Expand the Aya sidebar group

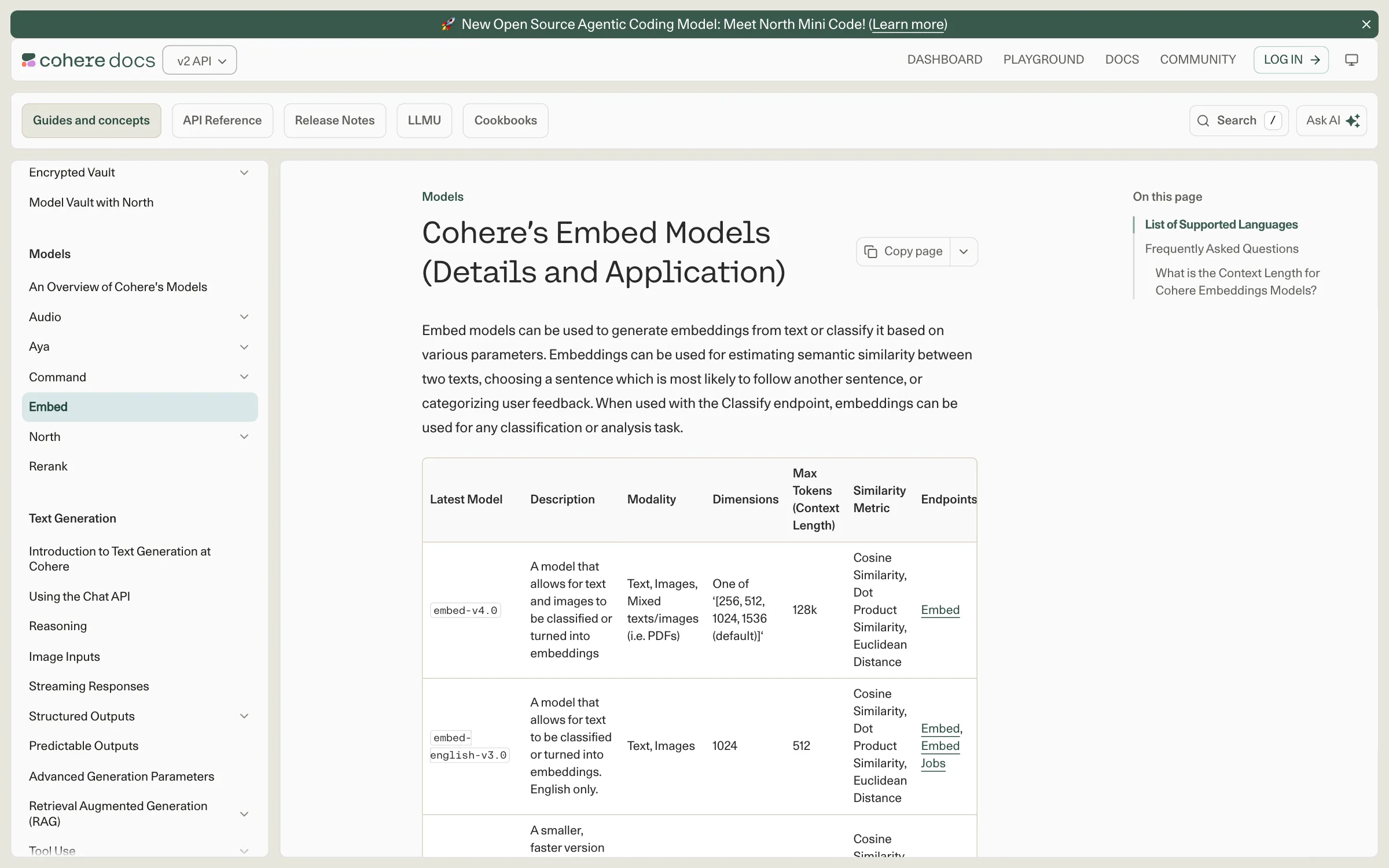(244, 347)
